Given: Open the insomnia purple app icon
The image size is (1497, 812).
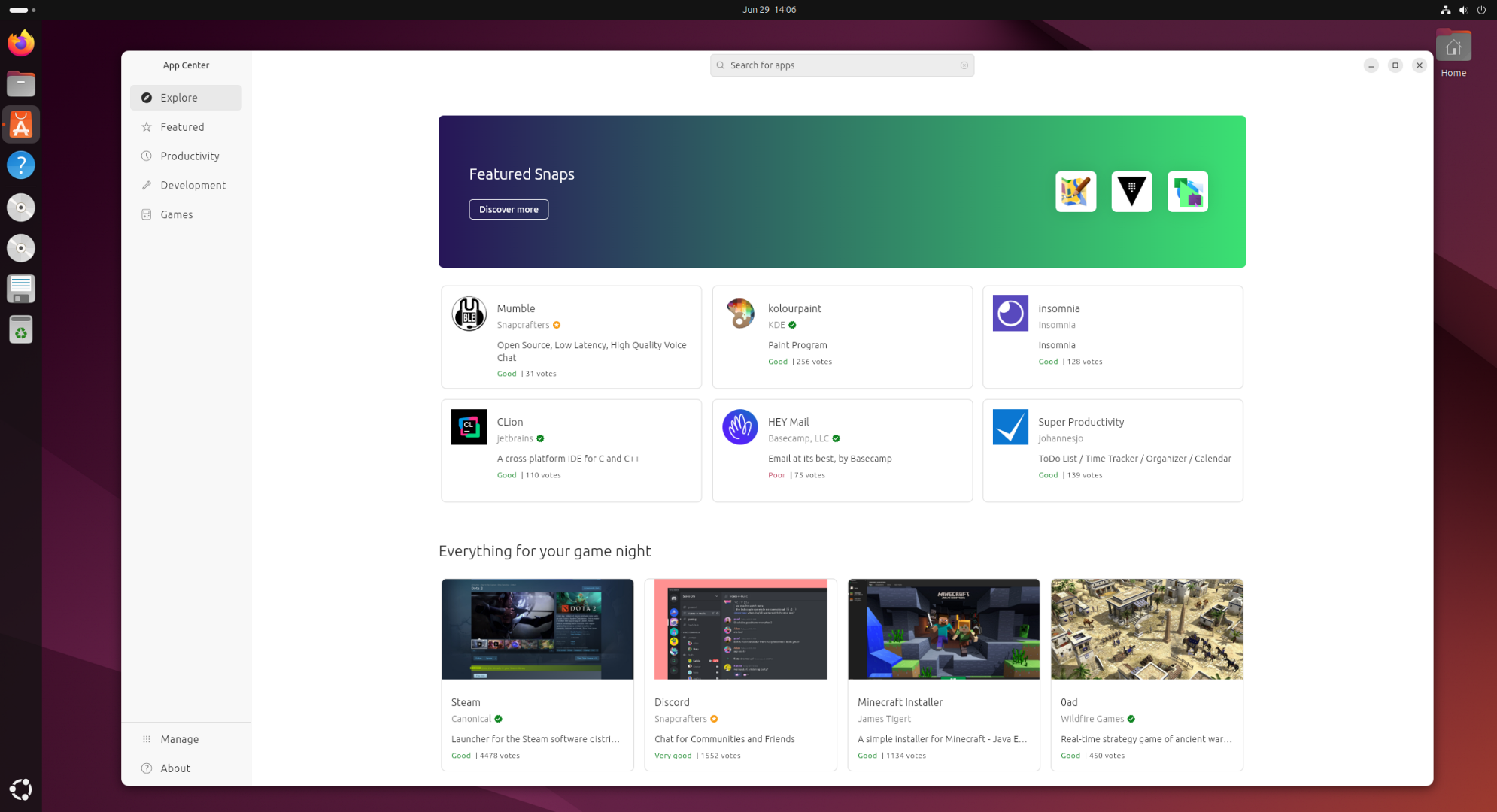Looking at the screenshot, I should click(1010, 314).
